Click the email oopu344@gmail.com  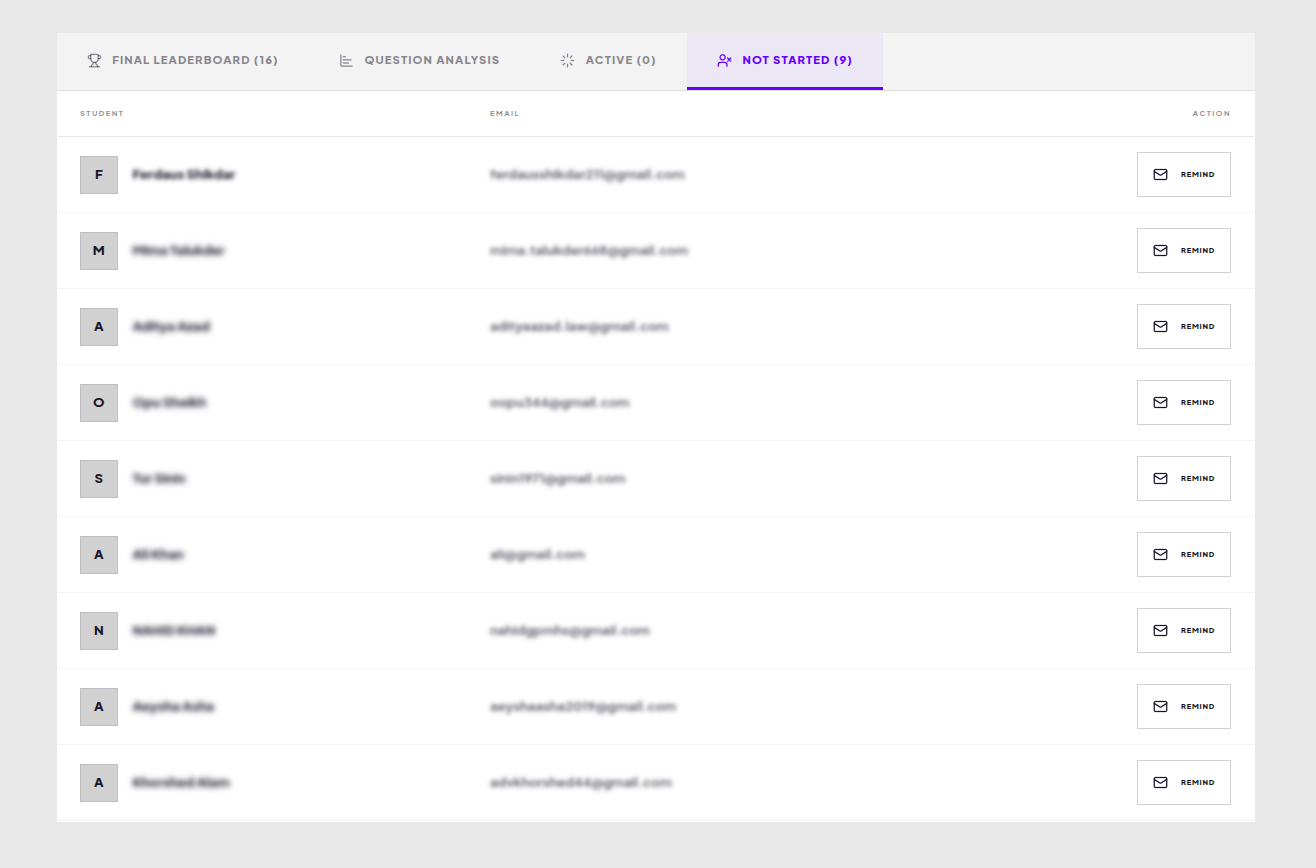pos(560,403)
